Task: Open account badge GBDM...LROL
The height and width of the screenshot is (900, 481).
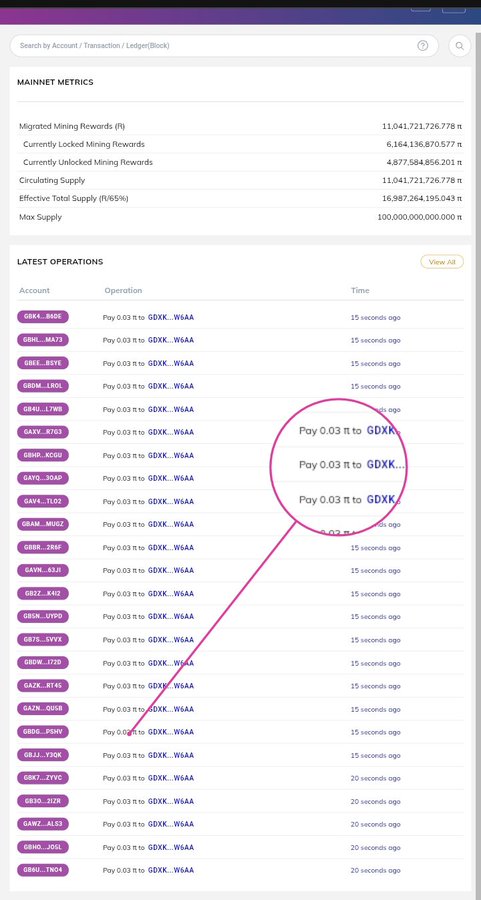Action: click(x=43, y=386)
